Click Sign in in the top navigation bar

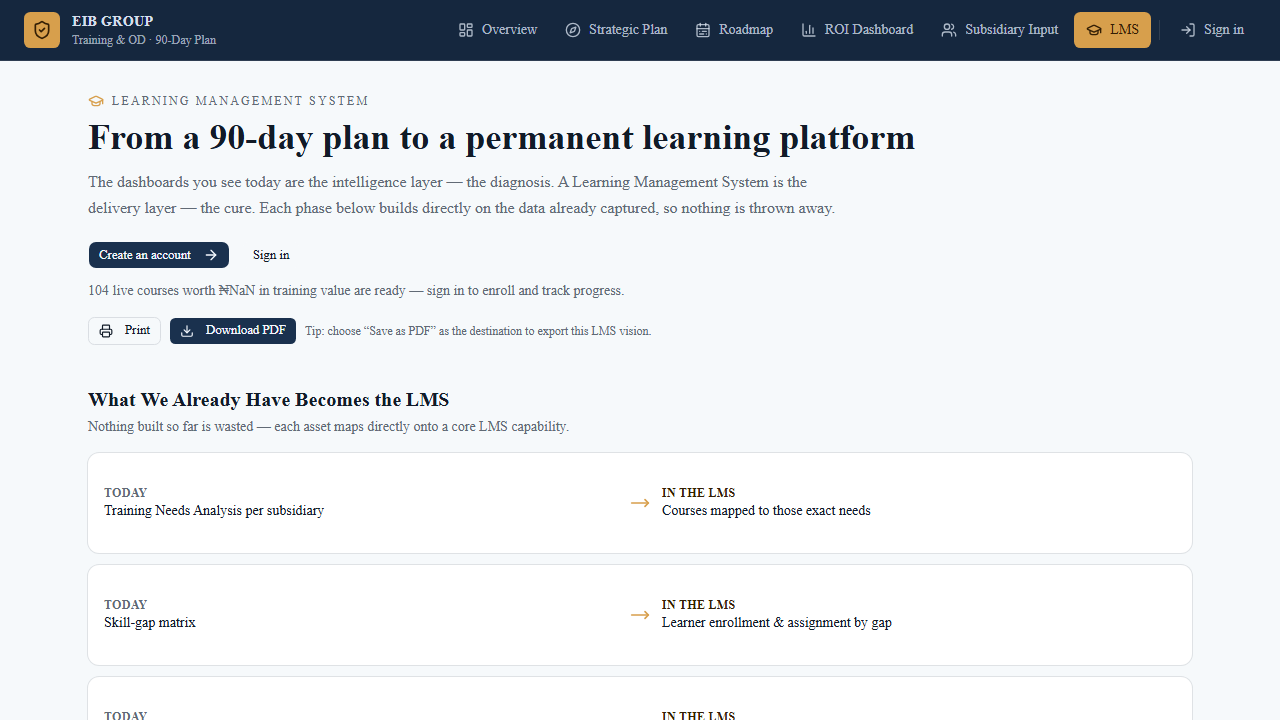pos(1212,30)
